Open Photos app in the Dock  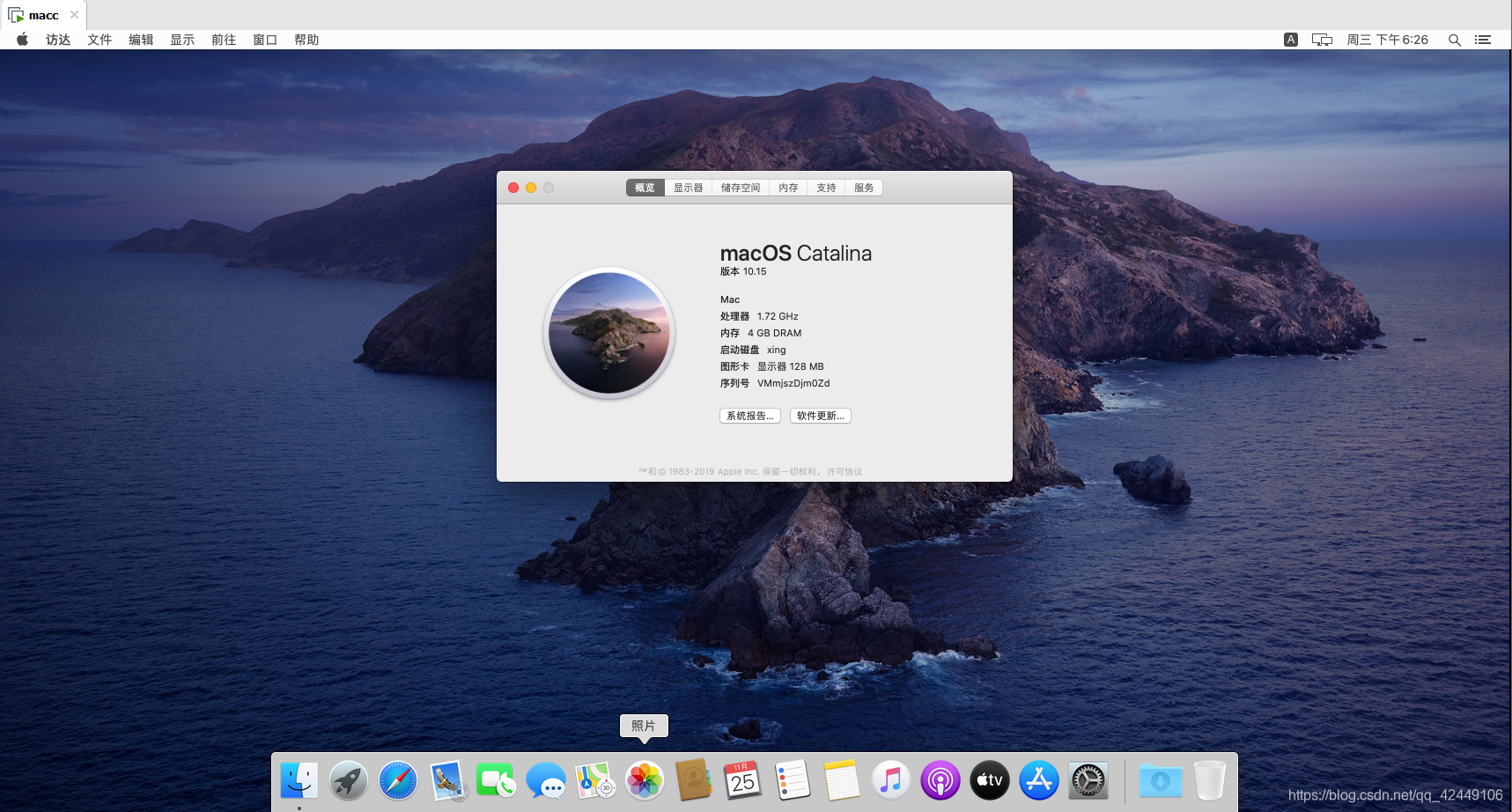[645, 780]
